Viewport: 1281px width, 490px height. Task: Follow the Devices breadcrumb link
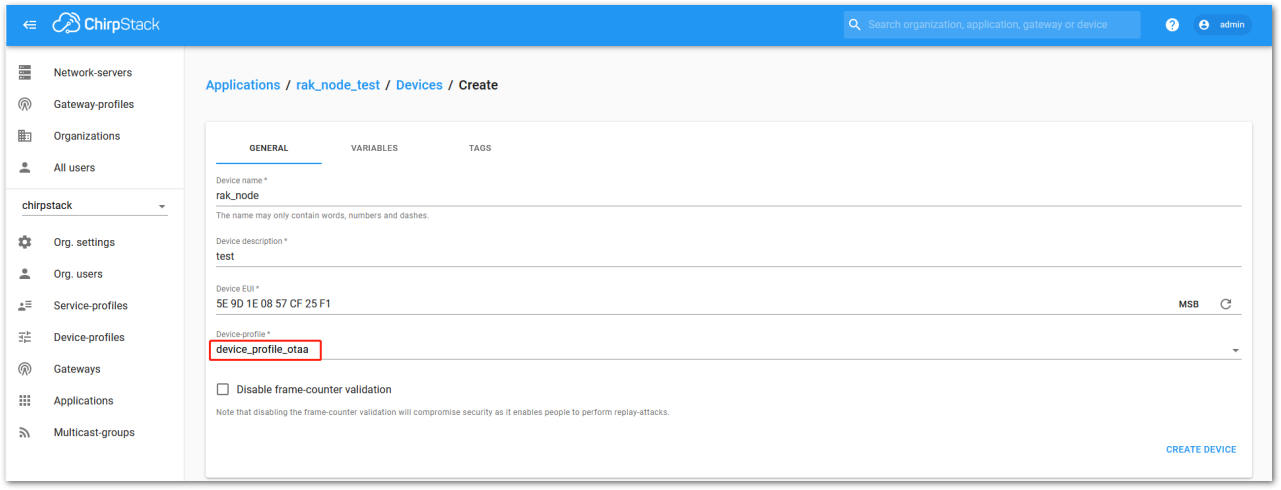tap(419, 85)
